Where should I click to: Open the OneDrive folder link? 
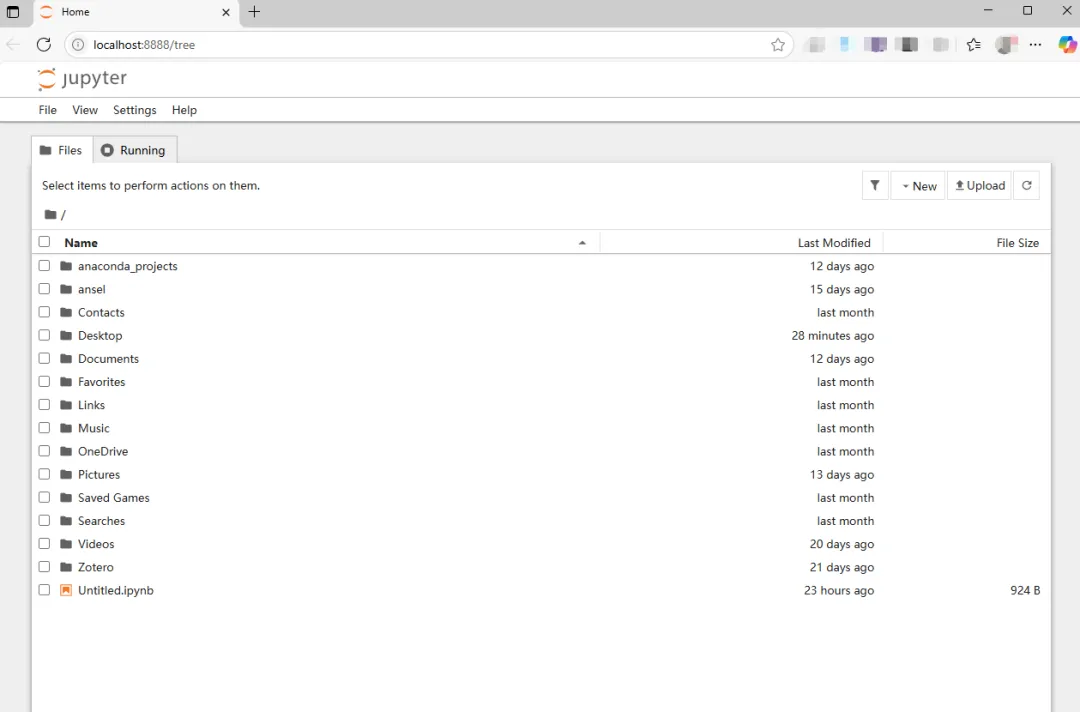[x=103, y=451]
